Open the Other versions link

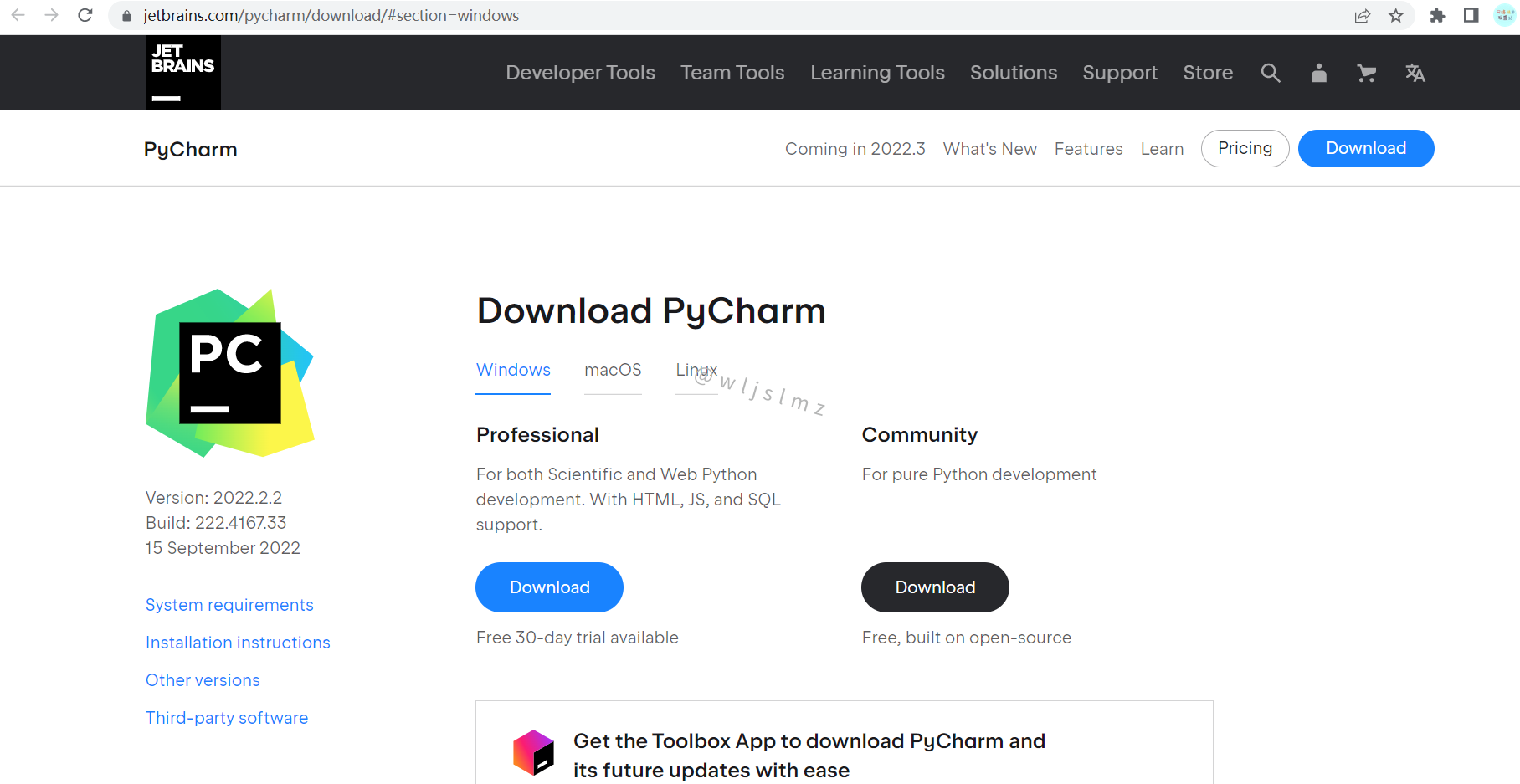pos(203,679)
